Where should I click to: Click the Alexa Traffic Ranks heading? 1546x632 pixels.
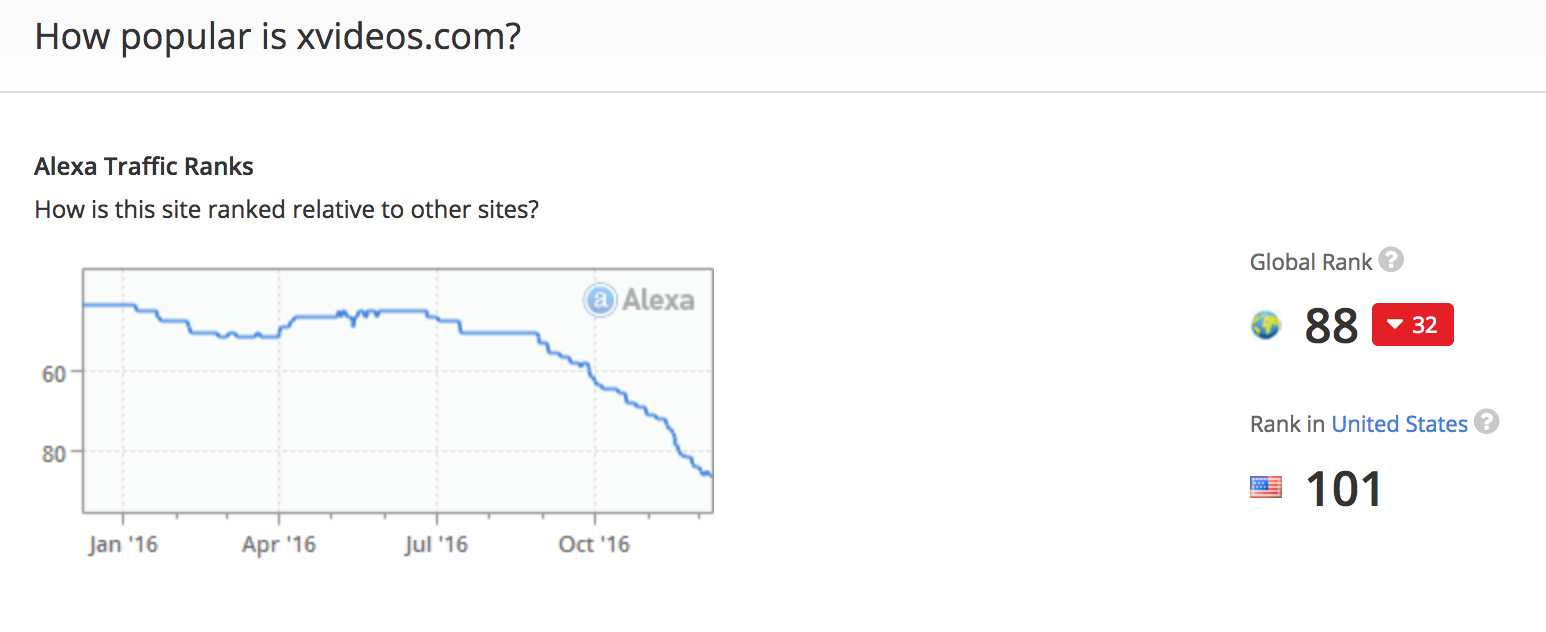coord(144,166)
